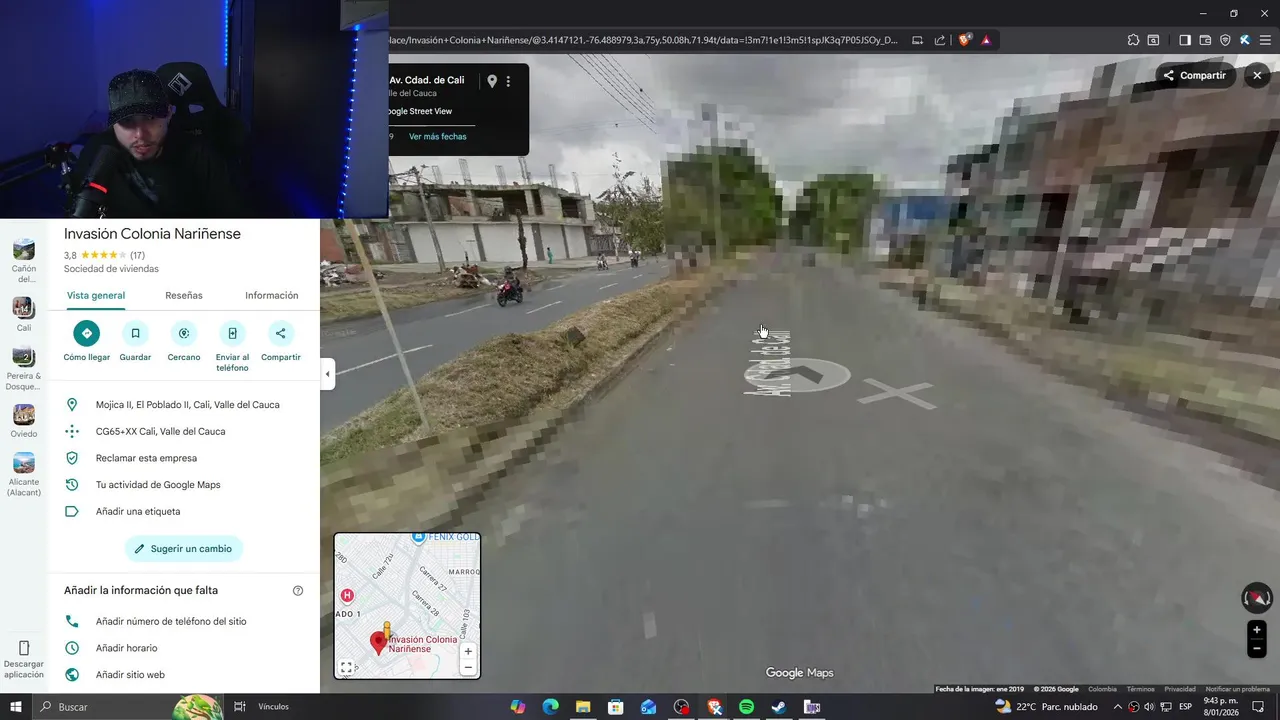Open the browser hamburger main menu

click(x=1264, y=40)
